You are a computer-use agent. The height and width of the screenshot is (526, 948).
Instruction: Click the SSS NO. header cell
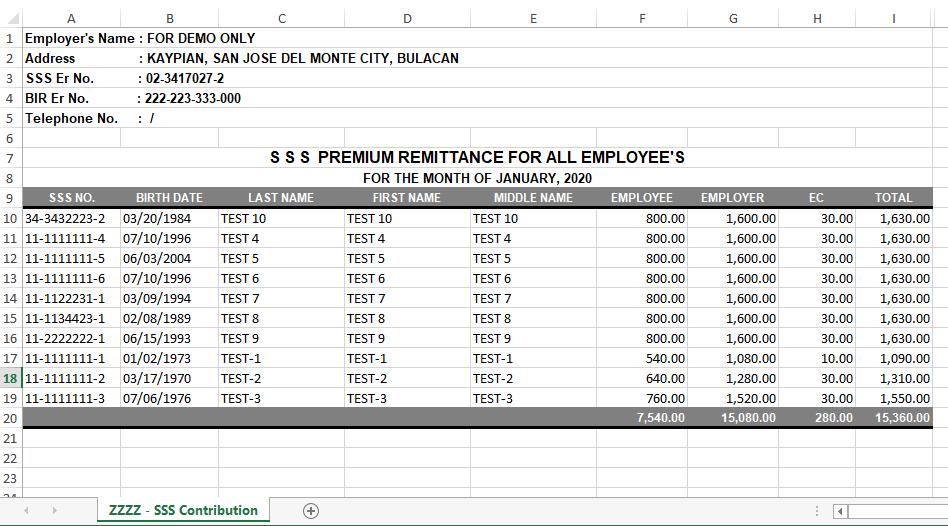pos(71,198)
